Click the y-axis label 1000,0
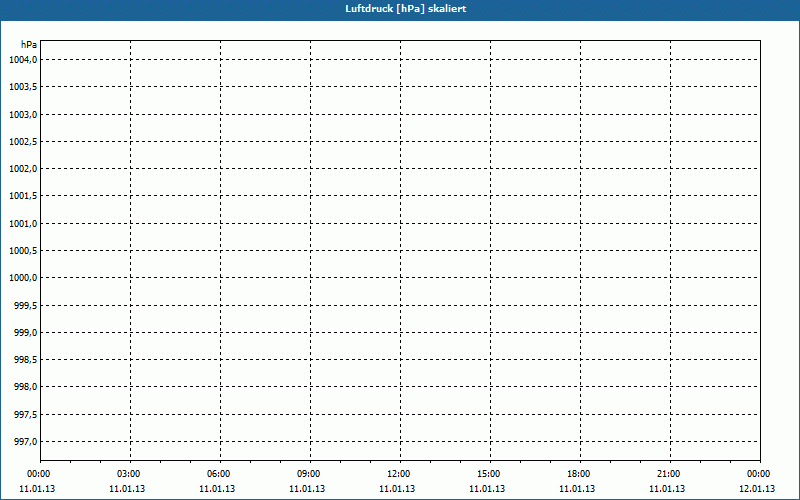Viewport: 800px width, 500px height. (23, 278)
